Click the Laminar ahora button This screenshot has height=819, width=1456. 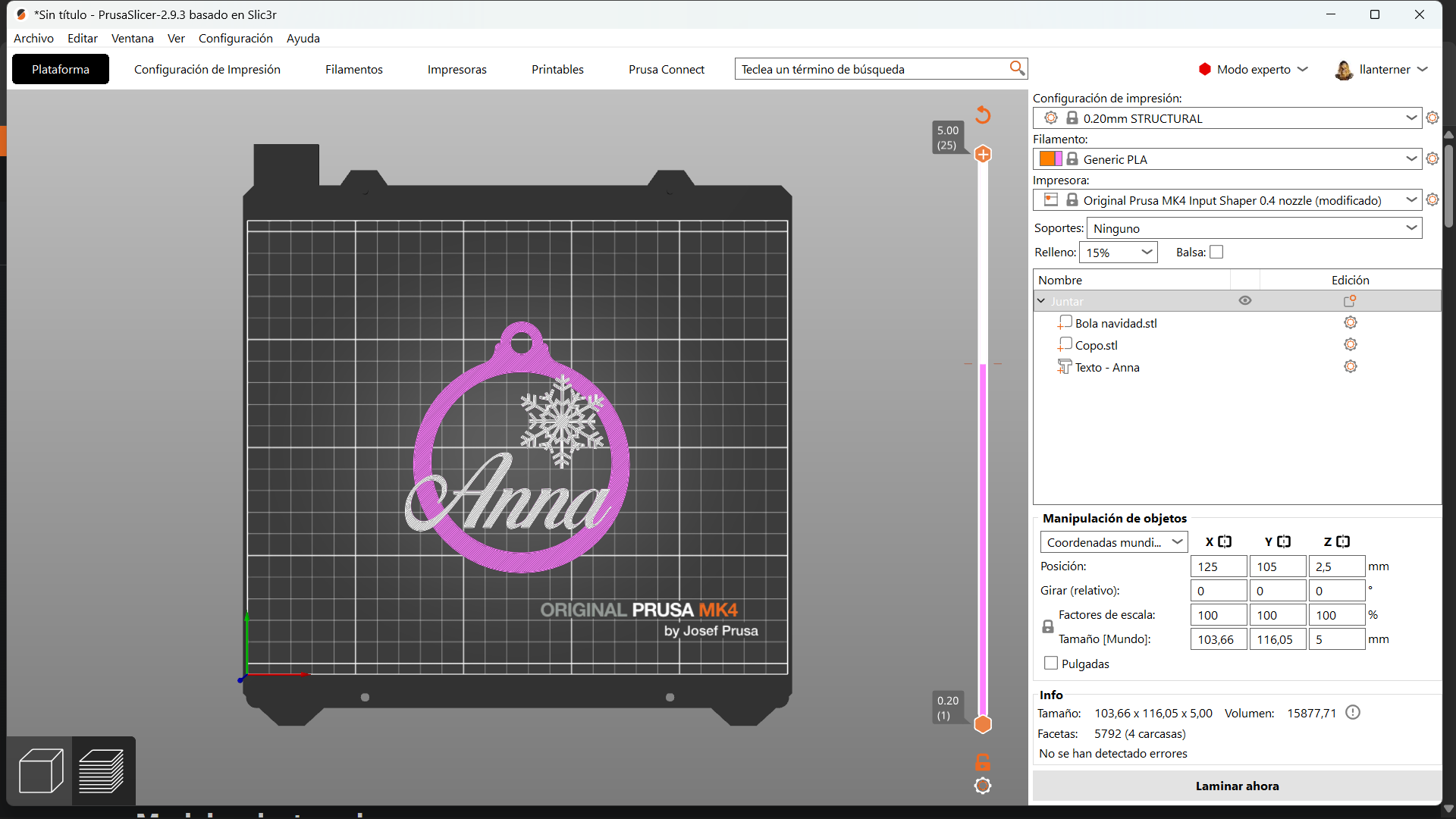1237,786
